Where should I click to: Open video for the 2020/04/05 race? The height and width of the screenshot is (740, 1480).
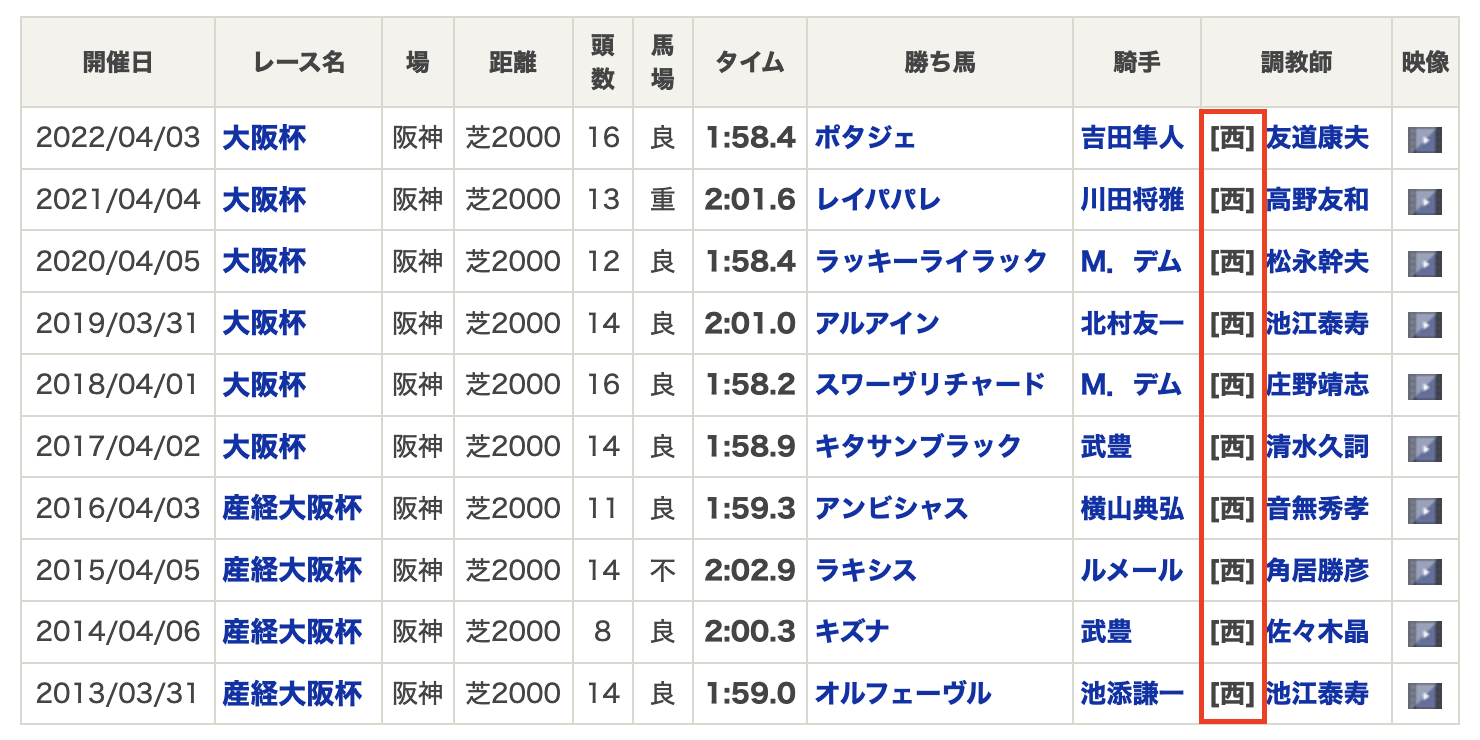[x=1424, y=264]
